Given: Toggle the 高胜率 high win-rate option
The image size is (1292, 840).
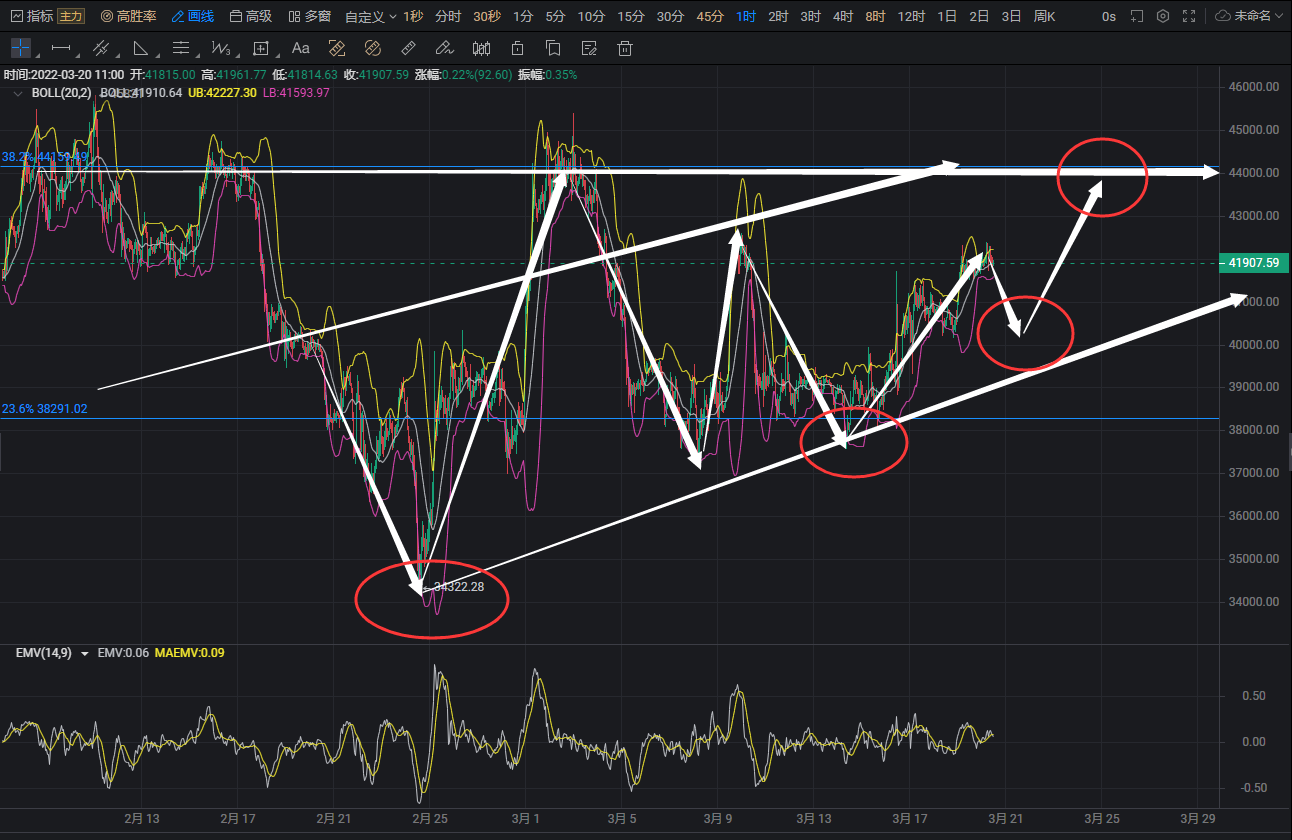Looking at the screenshot, I should (x=128, y=16).
